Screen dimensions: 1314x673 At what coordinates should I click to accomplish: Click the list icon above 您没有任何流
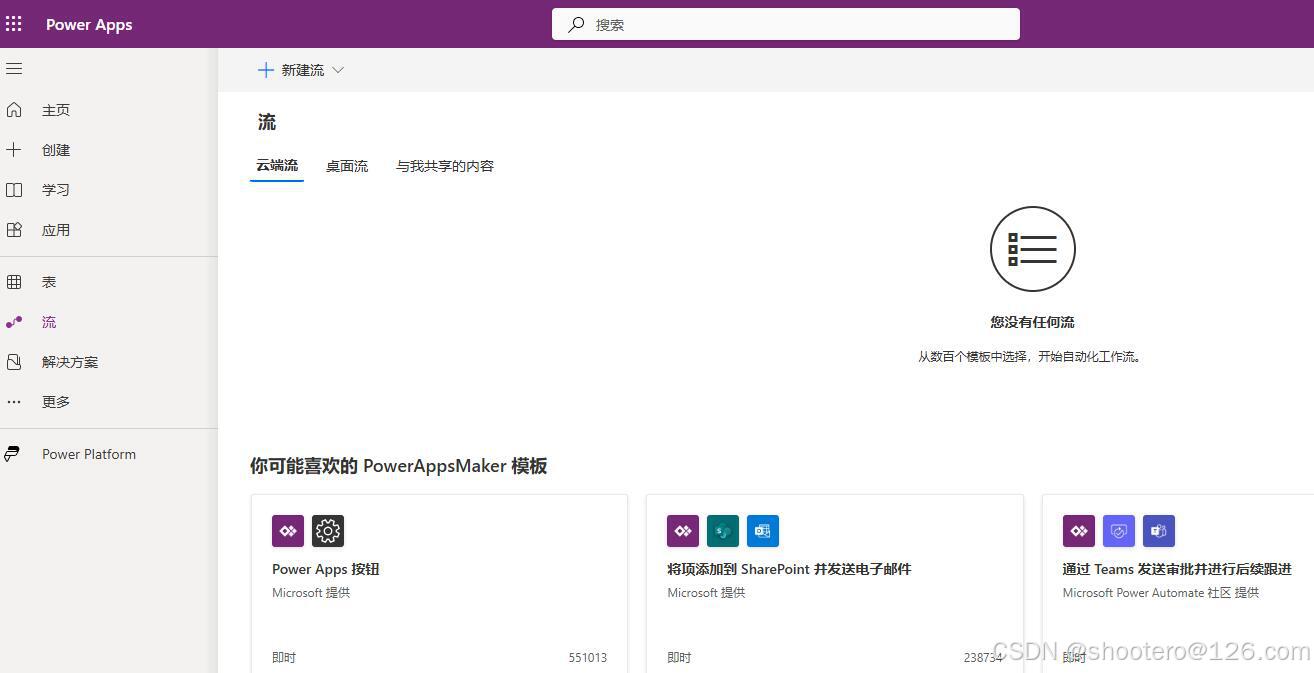[1033, 249]
